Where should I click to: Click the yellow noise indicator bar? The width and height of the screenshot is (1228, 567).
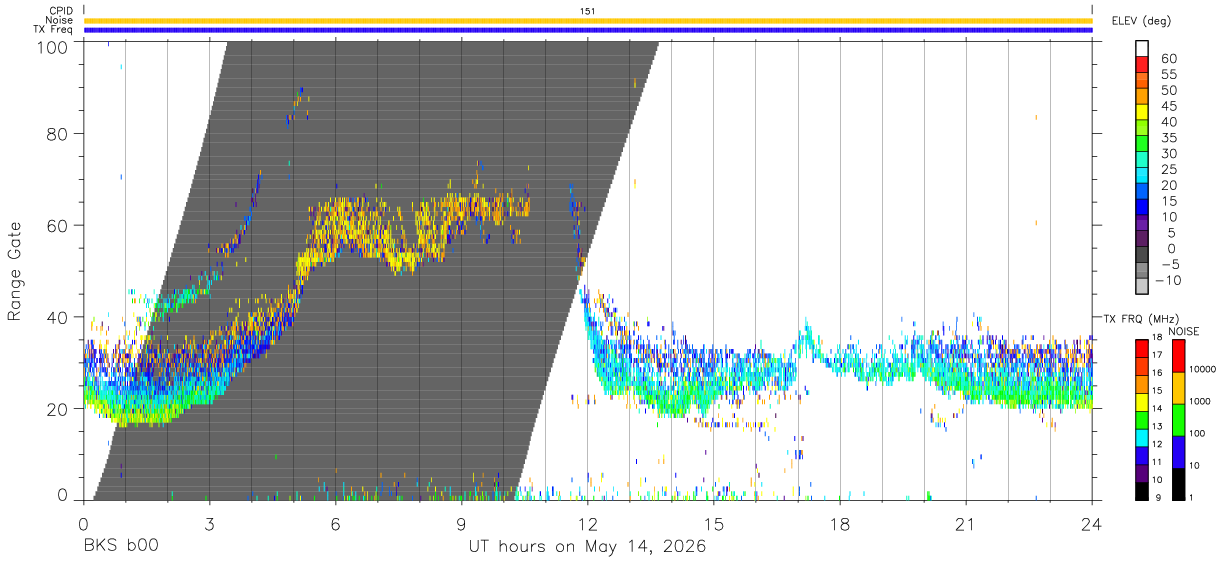pyautogui.click(x=588, y=20)
